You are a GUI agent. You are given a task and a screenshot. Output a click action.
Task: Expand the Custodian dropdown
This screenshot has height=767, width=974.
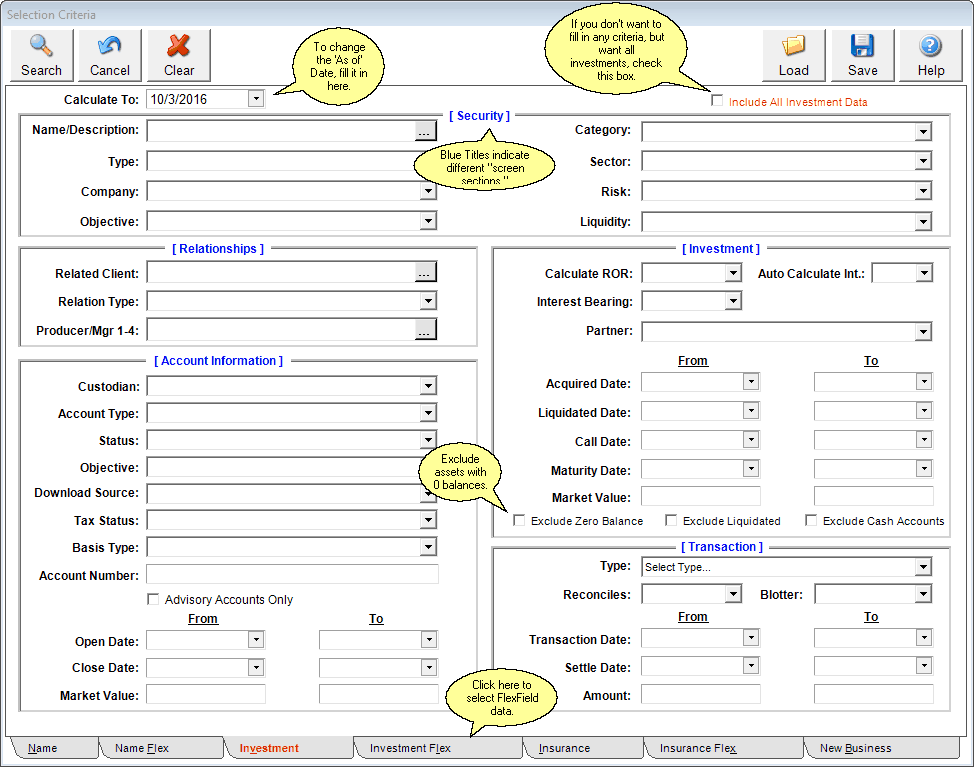429,385
